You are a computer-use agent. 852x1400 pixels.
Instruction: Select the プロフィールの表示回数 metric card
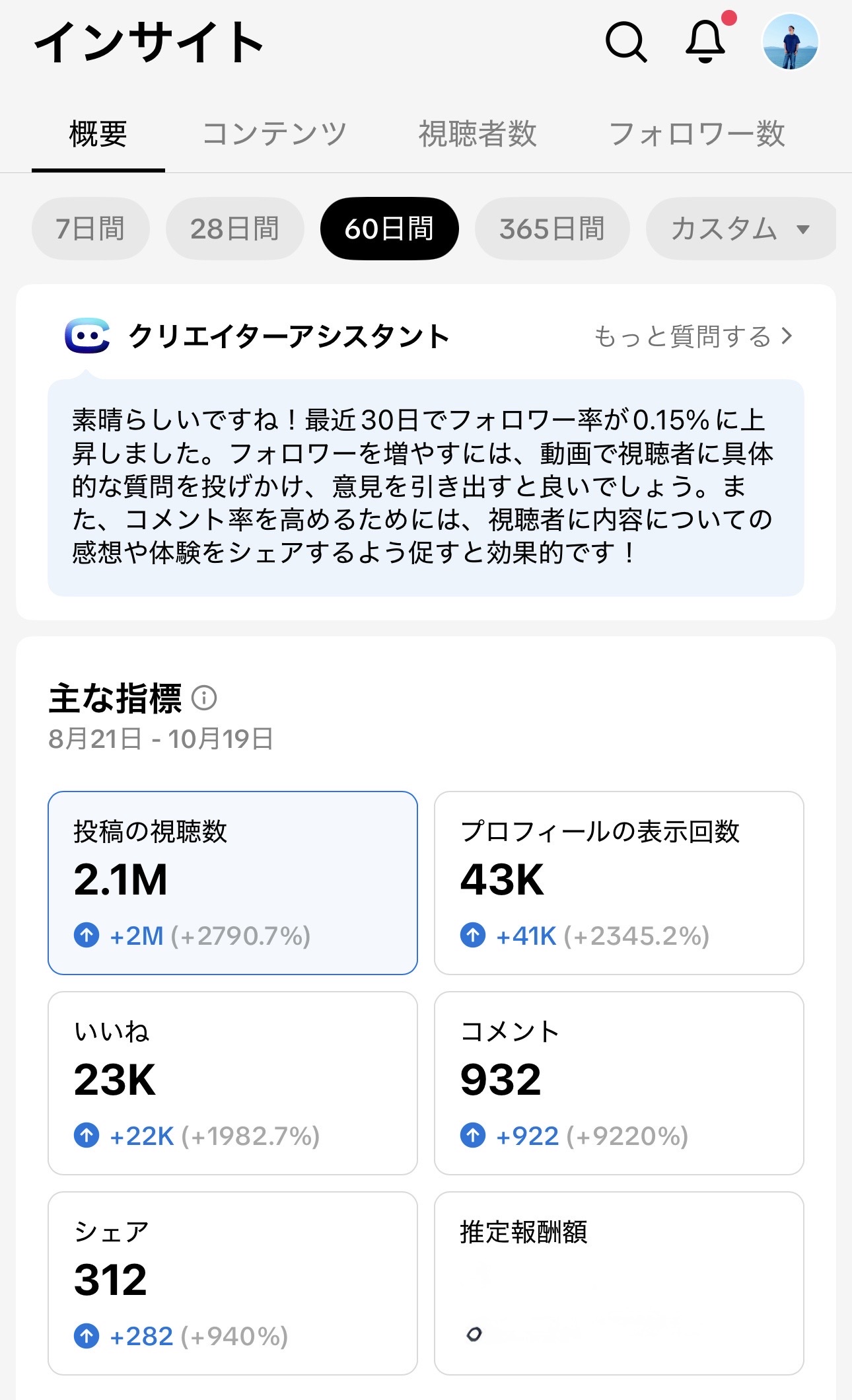pyautogui.click(x=618, y=882)
